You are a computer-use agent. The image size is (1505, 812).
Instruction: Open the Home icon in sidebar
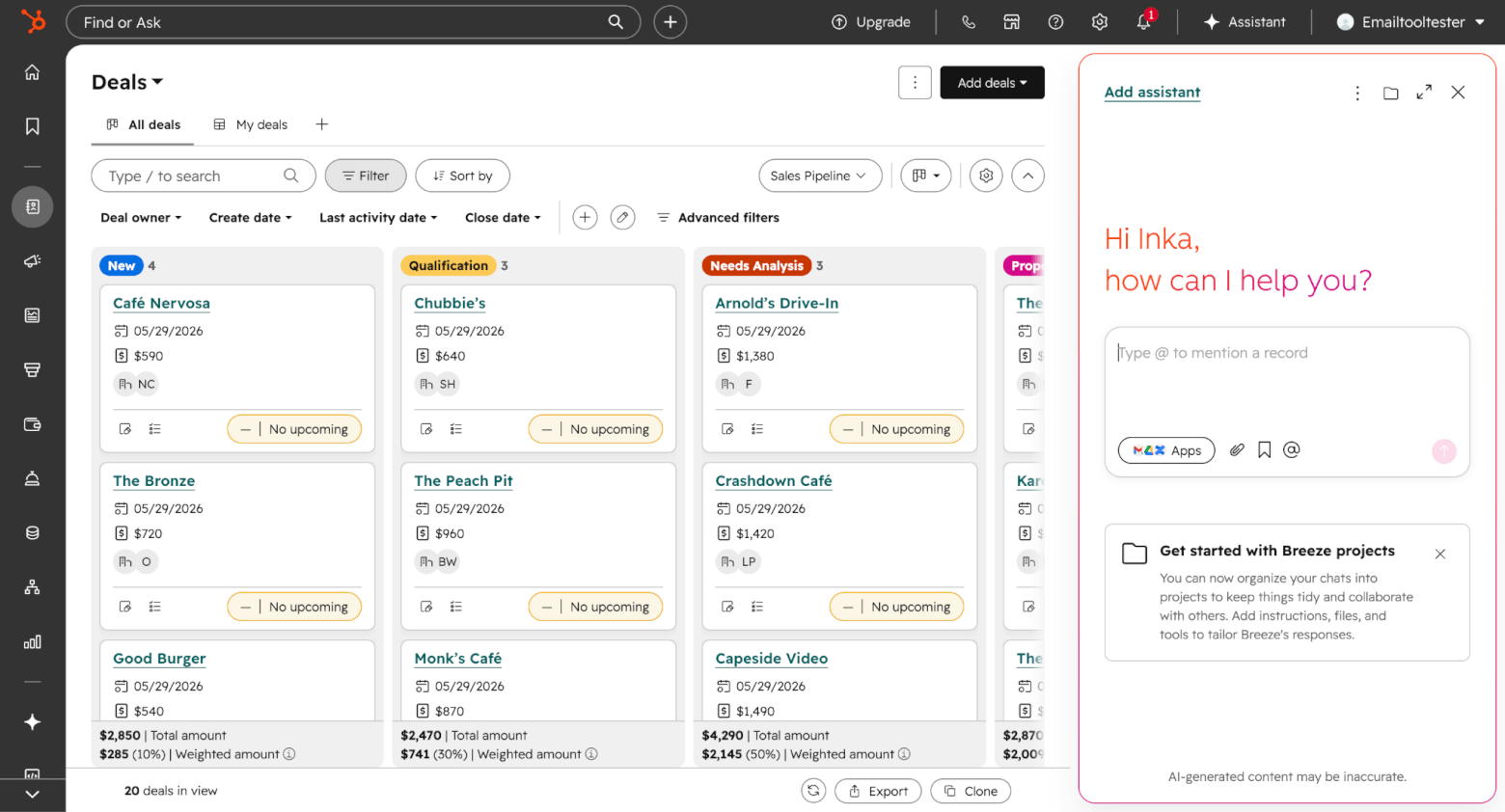point(32,72)
